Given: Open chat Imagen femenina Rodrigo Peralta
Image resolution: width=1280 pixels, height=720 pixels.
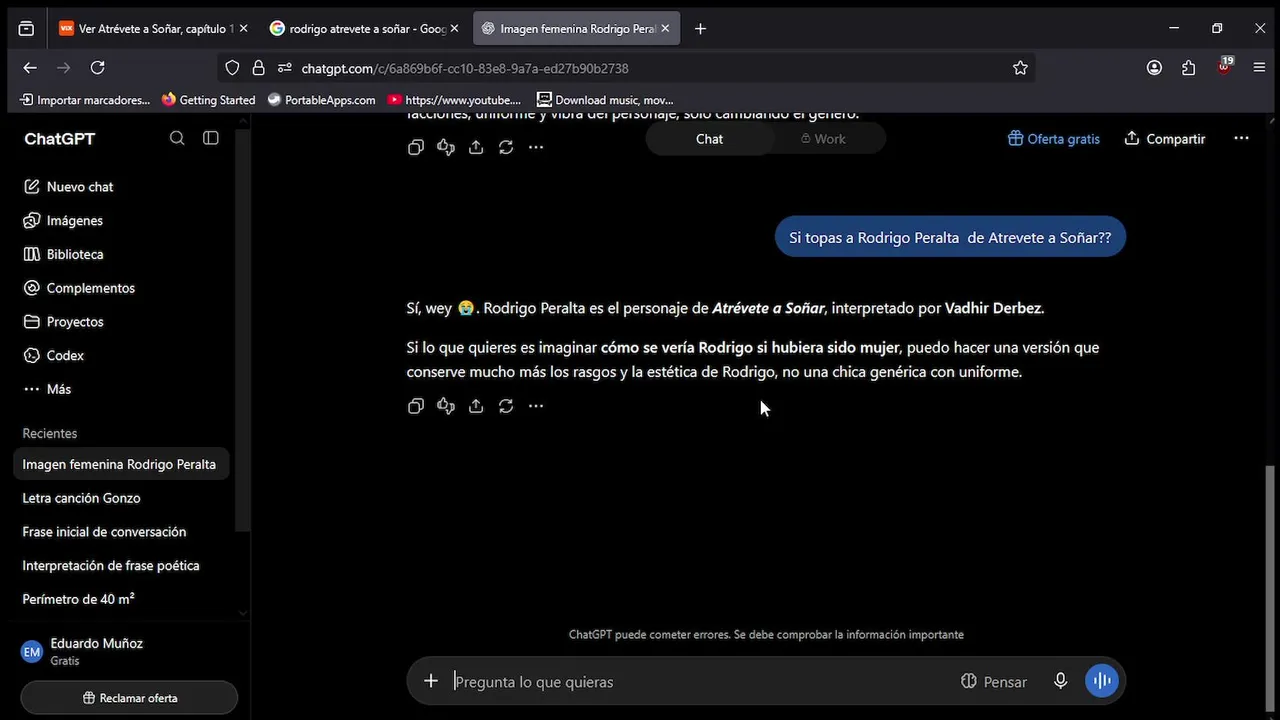Looking at the screenshot, I should 121,464.
